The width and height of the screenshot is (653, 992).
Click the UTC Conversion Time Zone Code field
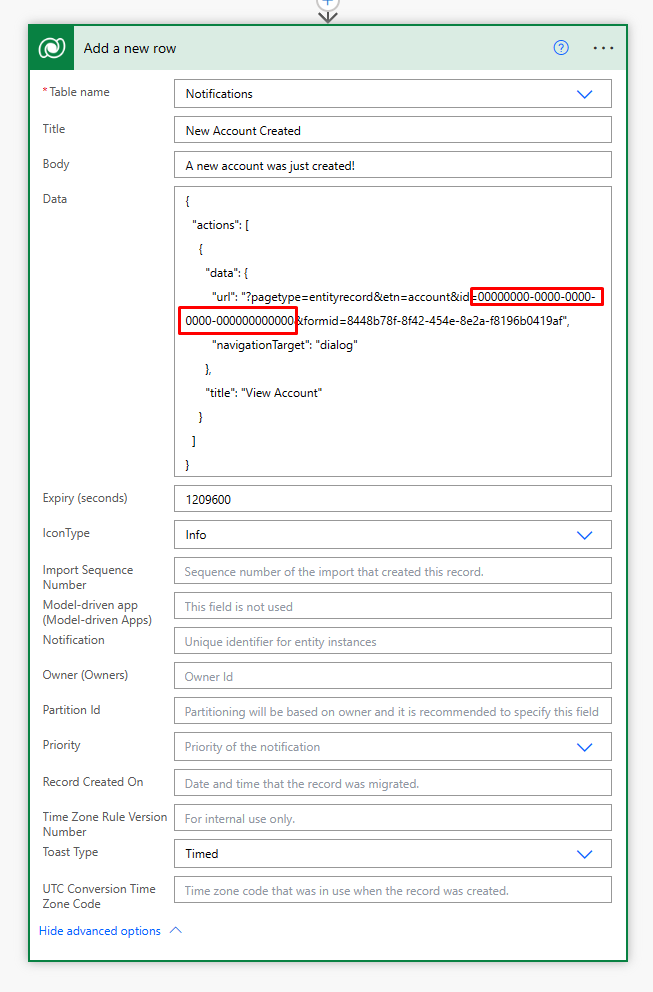(393, 890)
